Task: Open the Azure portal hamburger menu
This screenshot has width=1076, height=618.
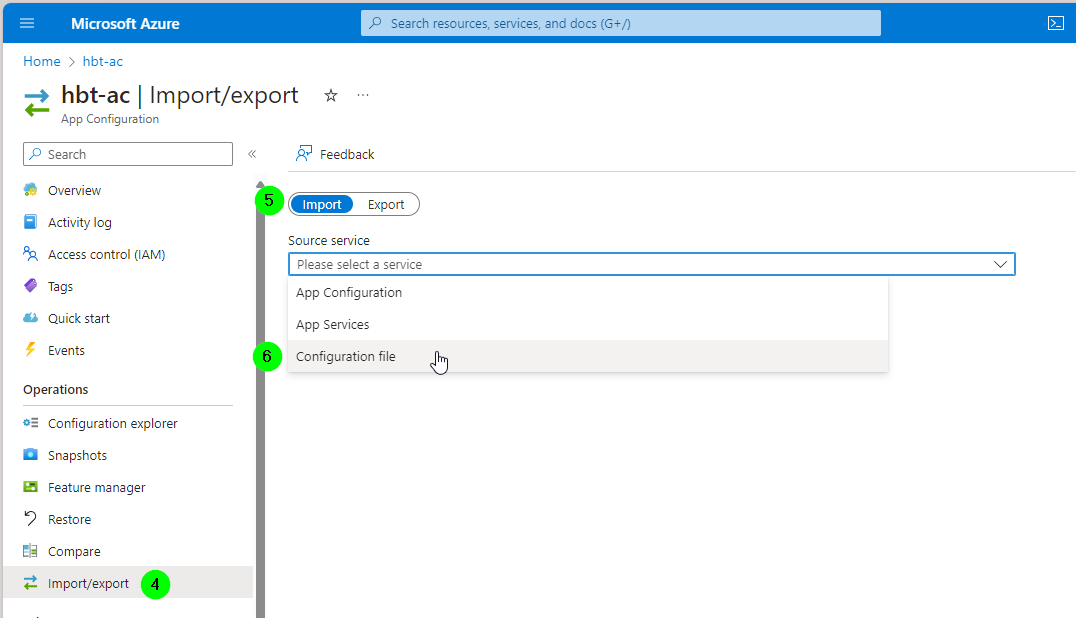Action: pyautogui.click(x=27, y=23)
